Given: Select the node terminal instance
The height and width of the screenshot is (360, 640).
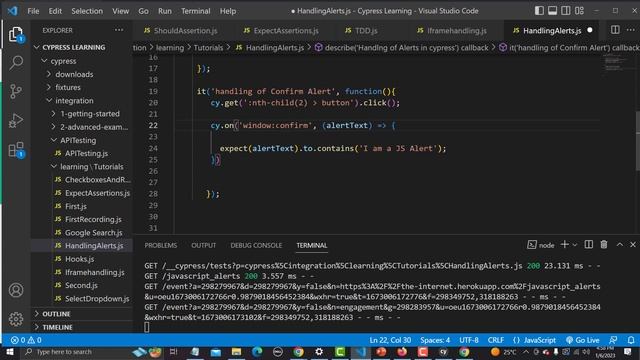Looking at the screenshot, I should [541, 245].
